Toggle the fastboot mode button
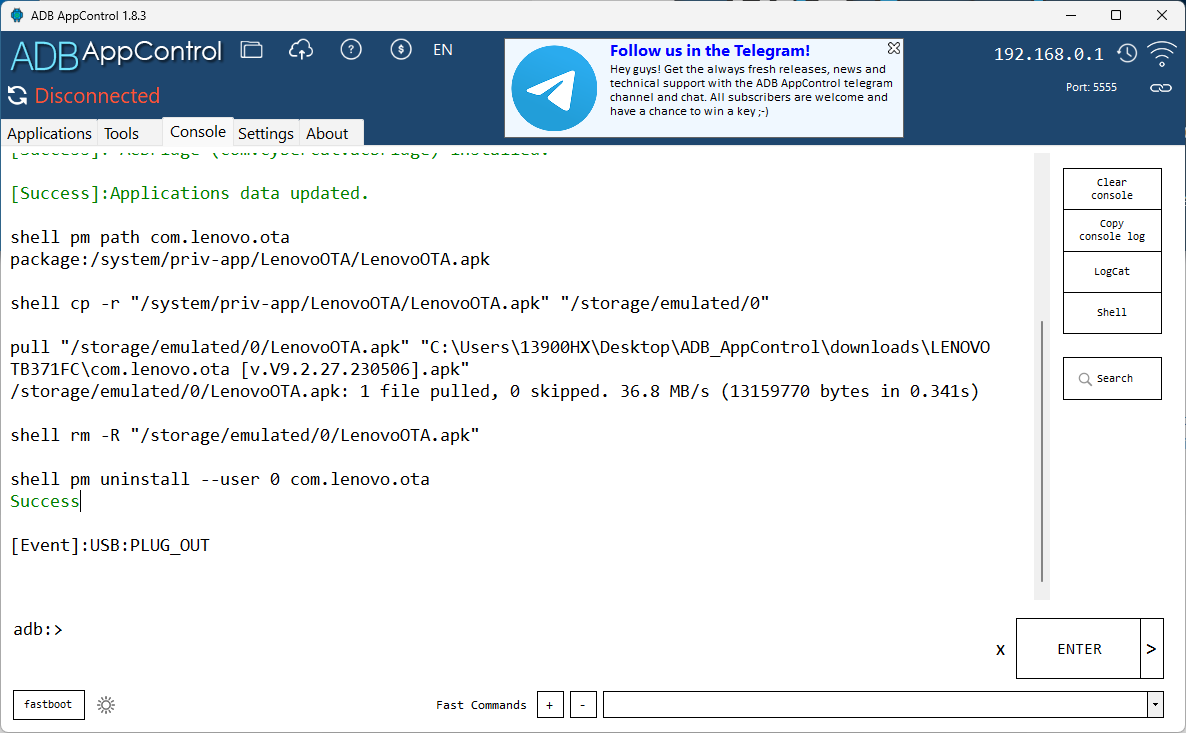 [48, 704]
